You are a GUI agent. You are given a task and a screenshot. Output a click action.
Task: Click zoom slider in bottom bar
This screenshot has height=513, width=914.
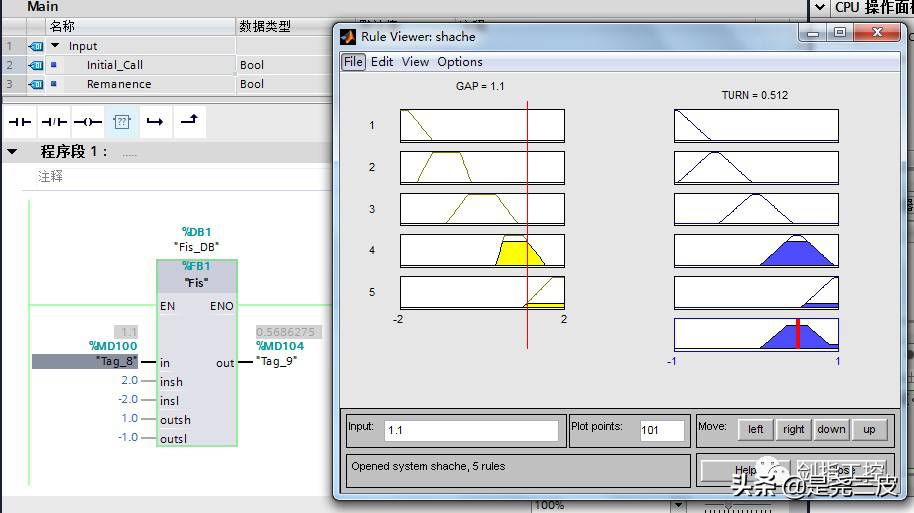[x=729, y=506]
